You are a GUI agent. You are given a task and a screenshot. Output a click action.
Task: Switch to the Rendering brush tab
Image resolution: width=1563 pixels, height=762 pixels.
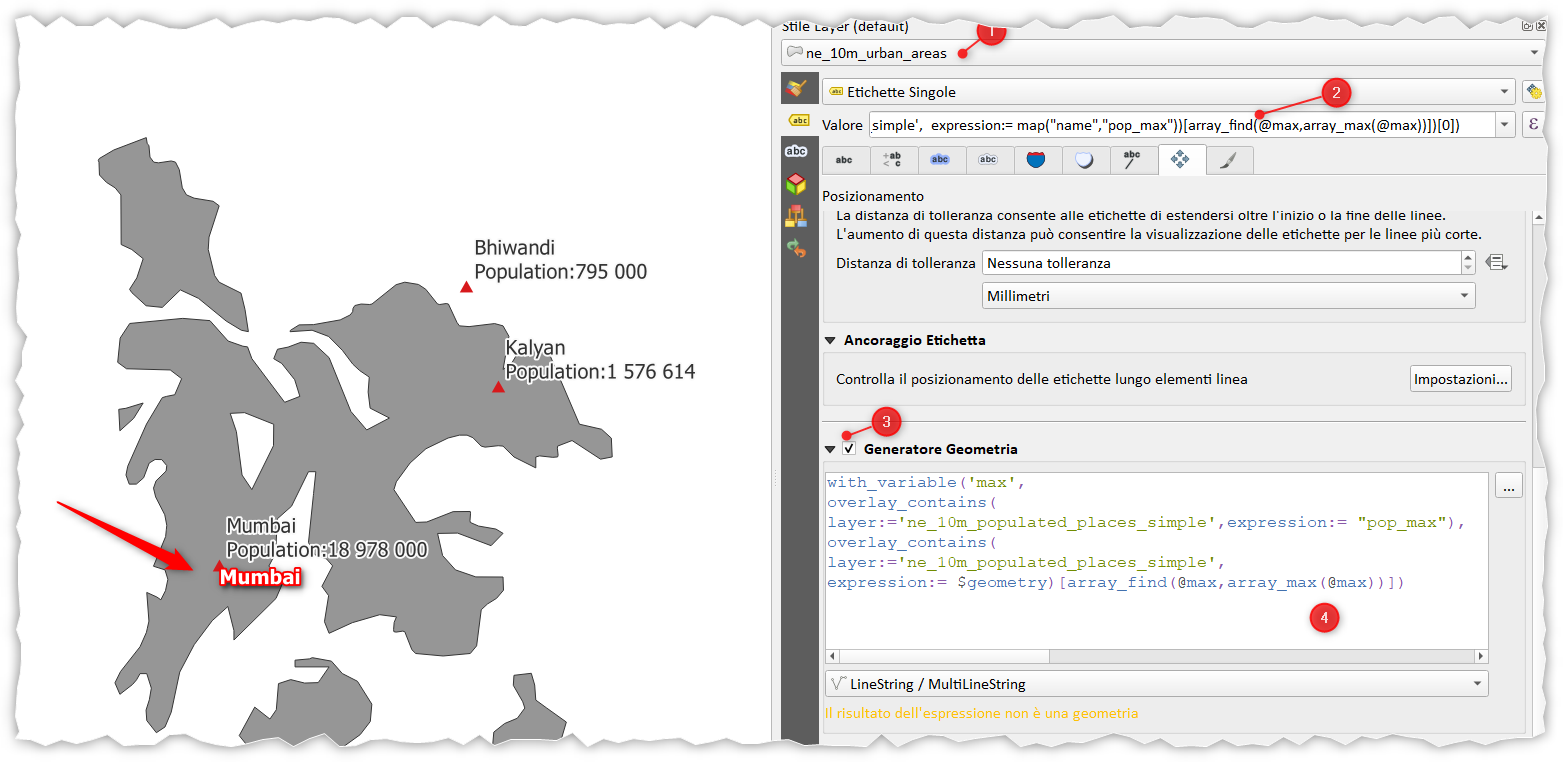coord(1228,160)
